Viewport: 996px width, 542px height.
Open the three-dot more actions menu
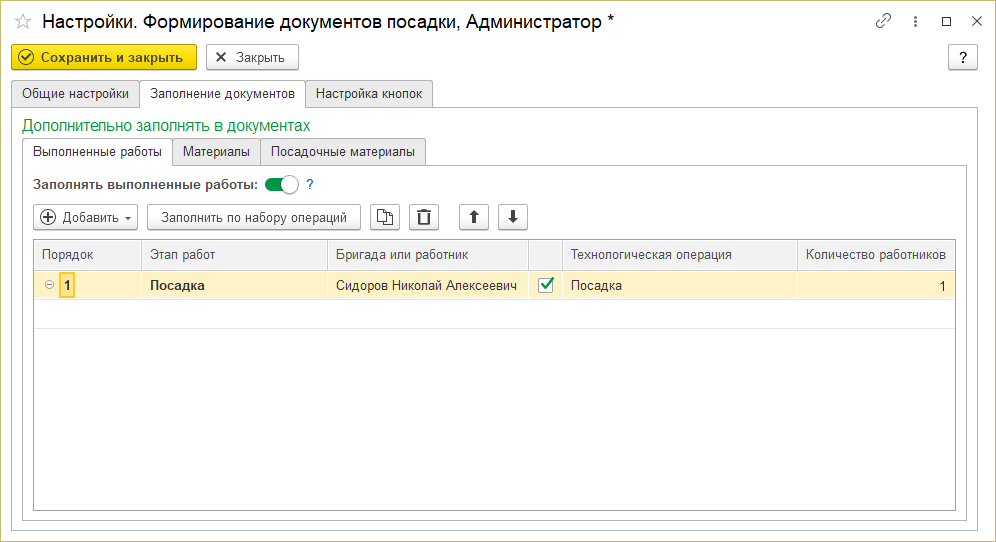coord(915,21)
